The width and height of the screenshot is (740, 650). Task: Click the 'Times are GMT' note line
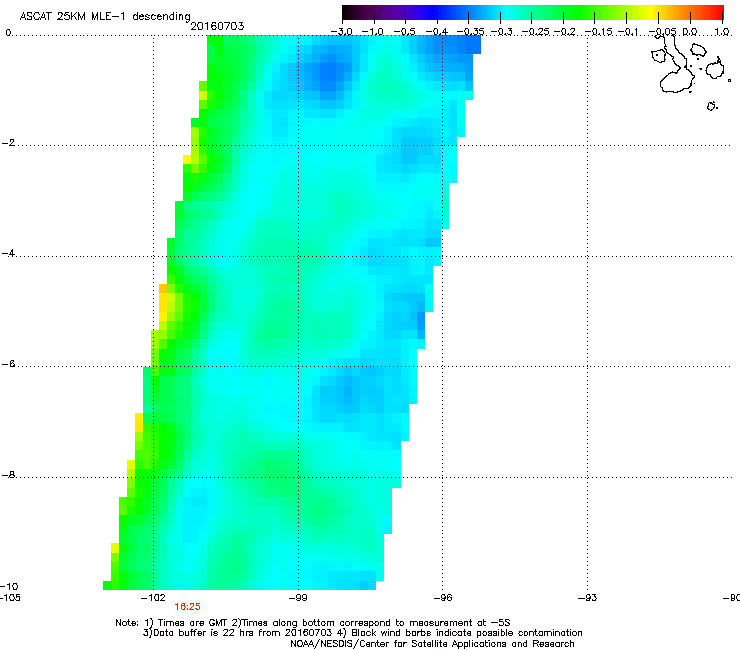(x=313, y=623)
